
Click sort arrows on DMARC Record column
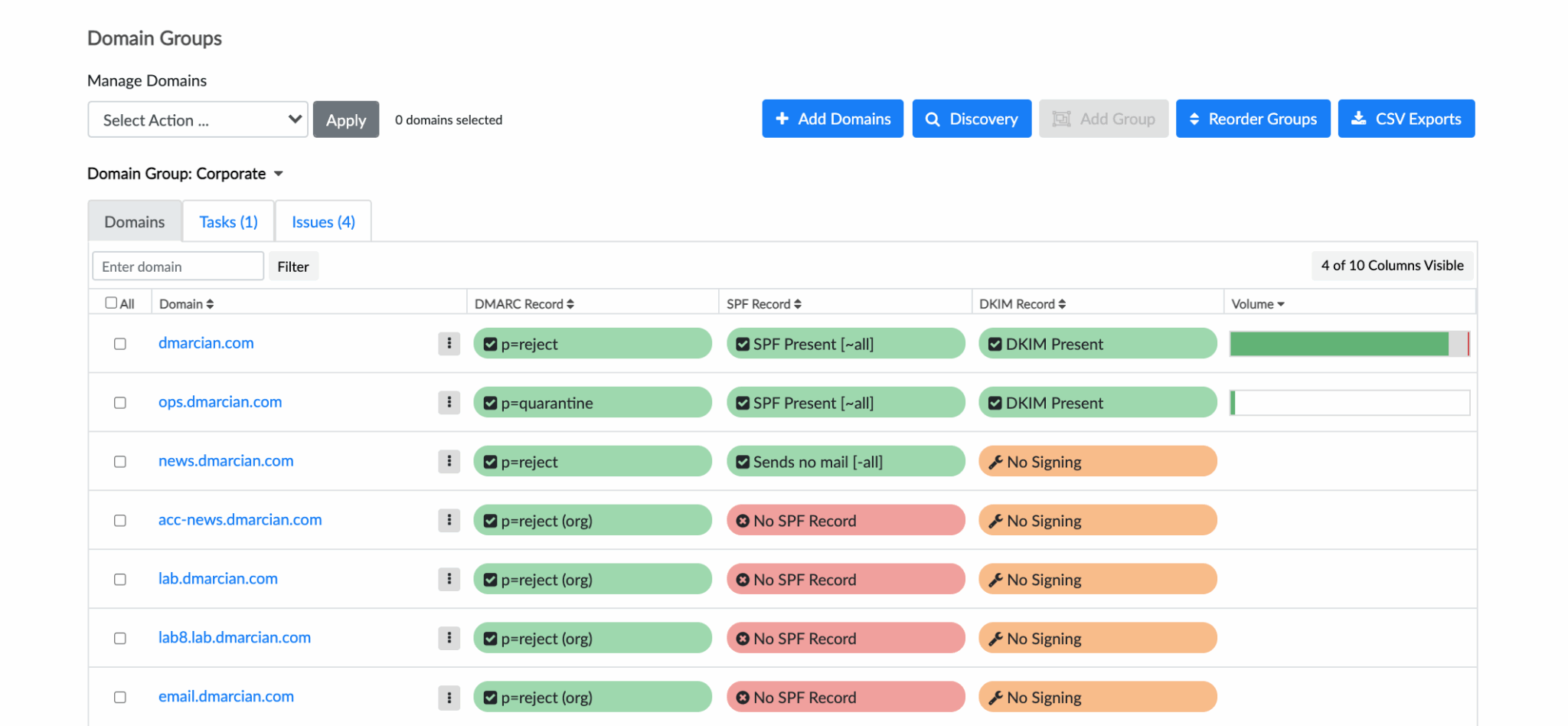pos(570,304)
